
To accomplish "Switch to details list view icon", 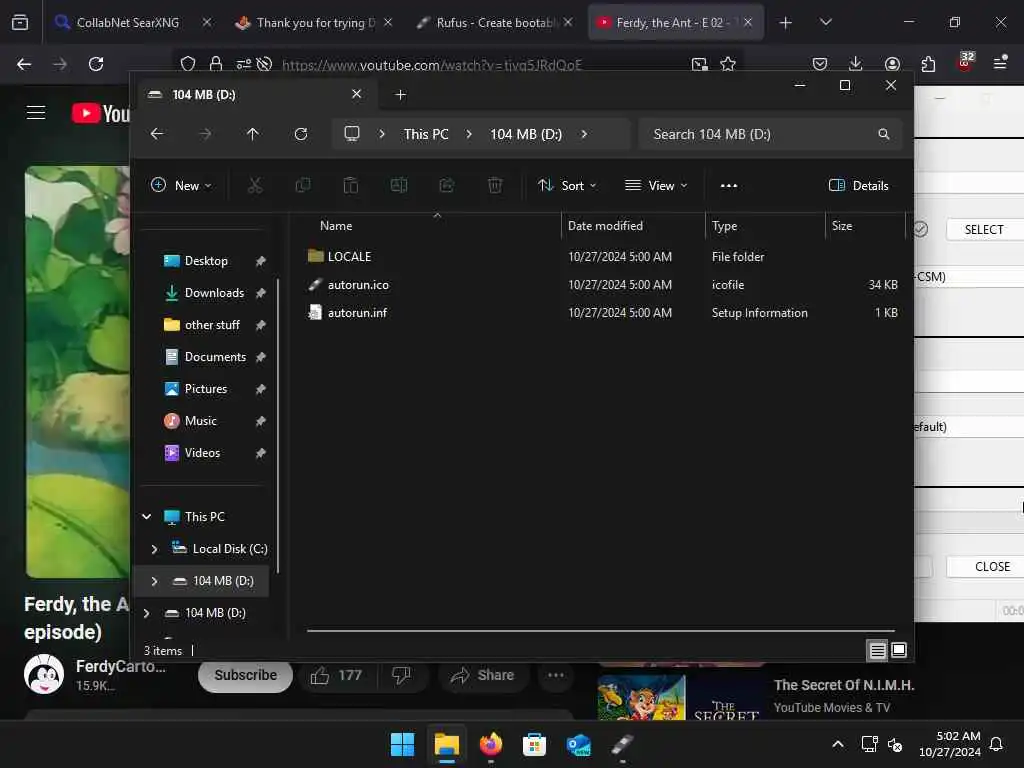I will [x=877, y=650].
